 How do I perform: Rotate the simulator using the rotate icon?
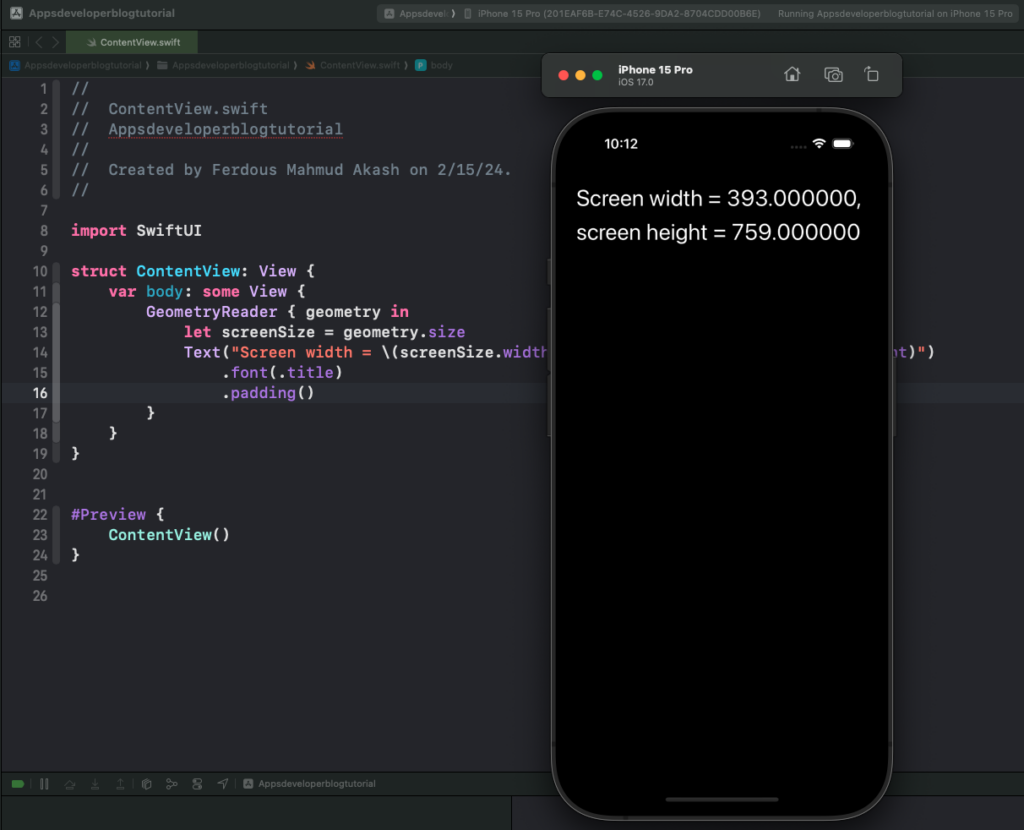tap(871, 75)
